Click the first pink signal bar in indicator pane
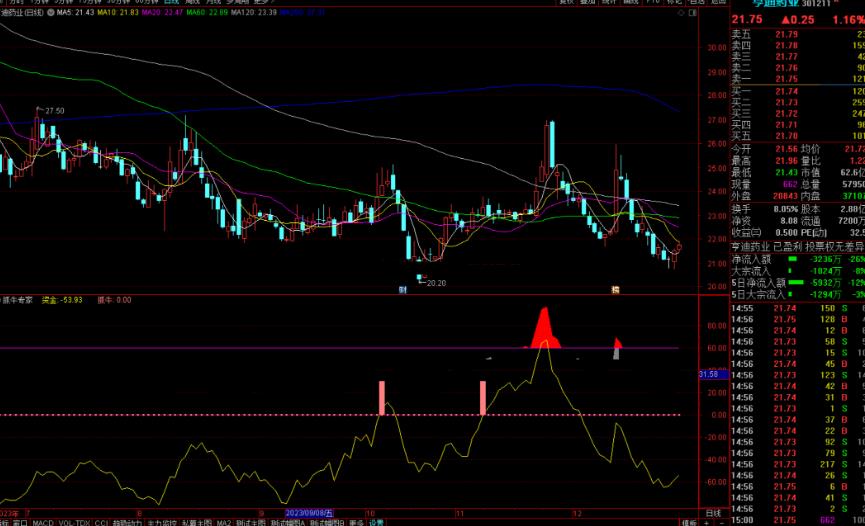The image size is (865, 526). coord(382,398)
